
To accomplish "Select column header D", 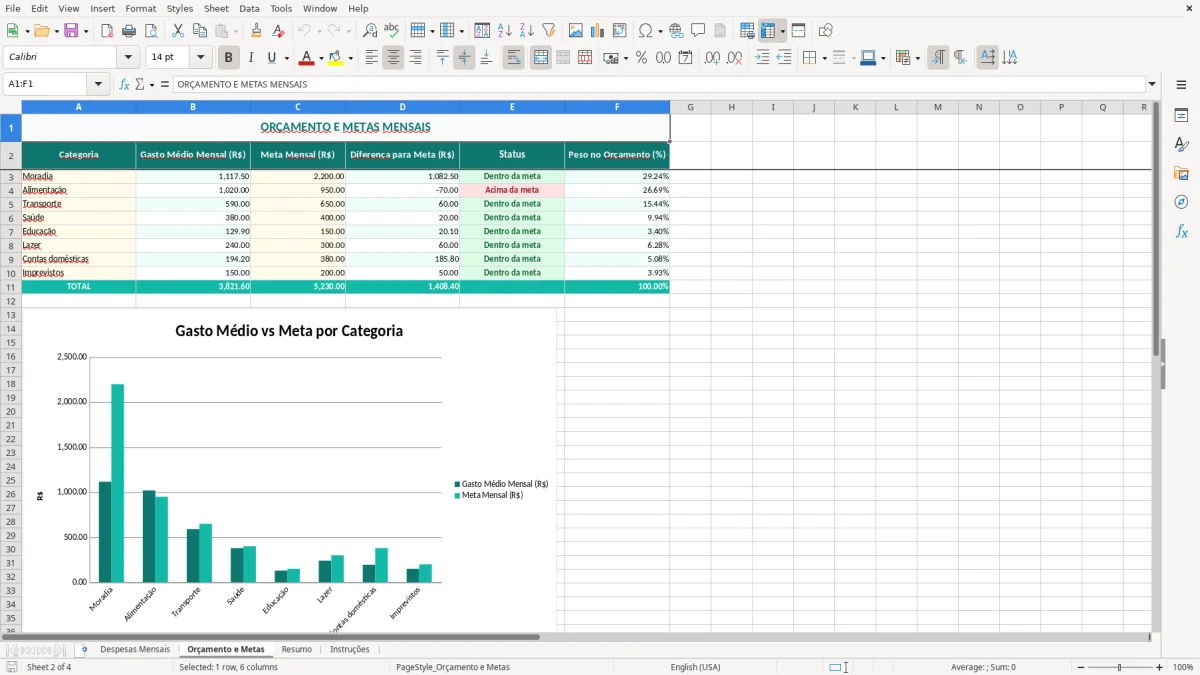I will pyautogui.click(x=403, y=107).
